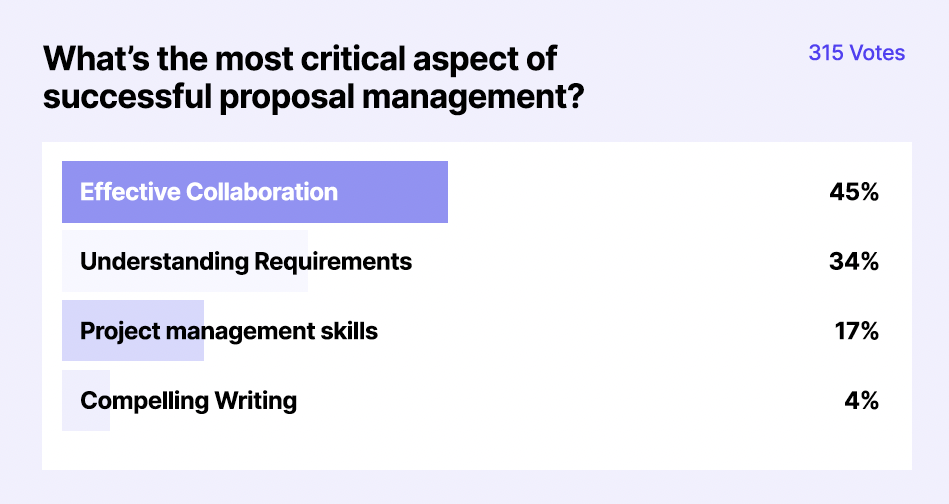Click the dark purple Effective Collaboration bar
The height and width of the screenshot is (504, 949).
pos(400,192)
